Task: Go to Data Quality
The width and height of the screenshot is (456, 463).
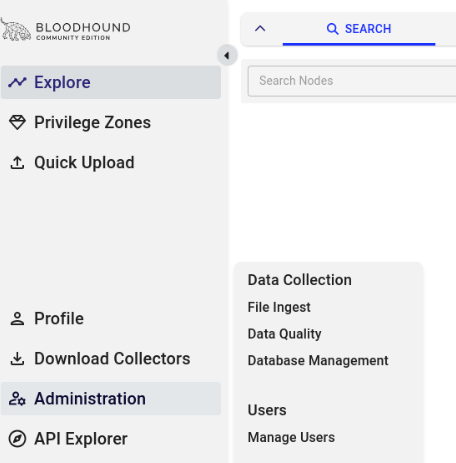Action: tap(284, 334)
